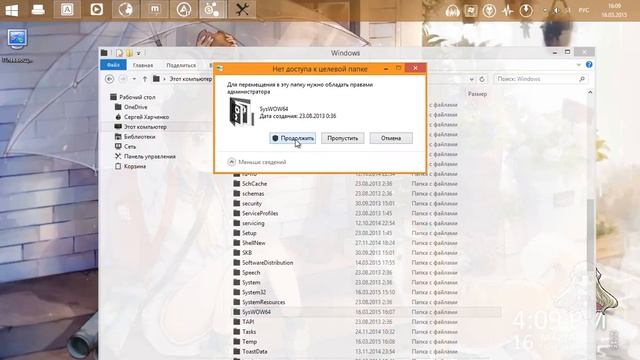Switch to the Поделиться ribbon tab

pyautogui.click(x=181, y=65)
